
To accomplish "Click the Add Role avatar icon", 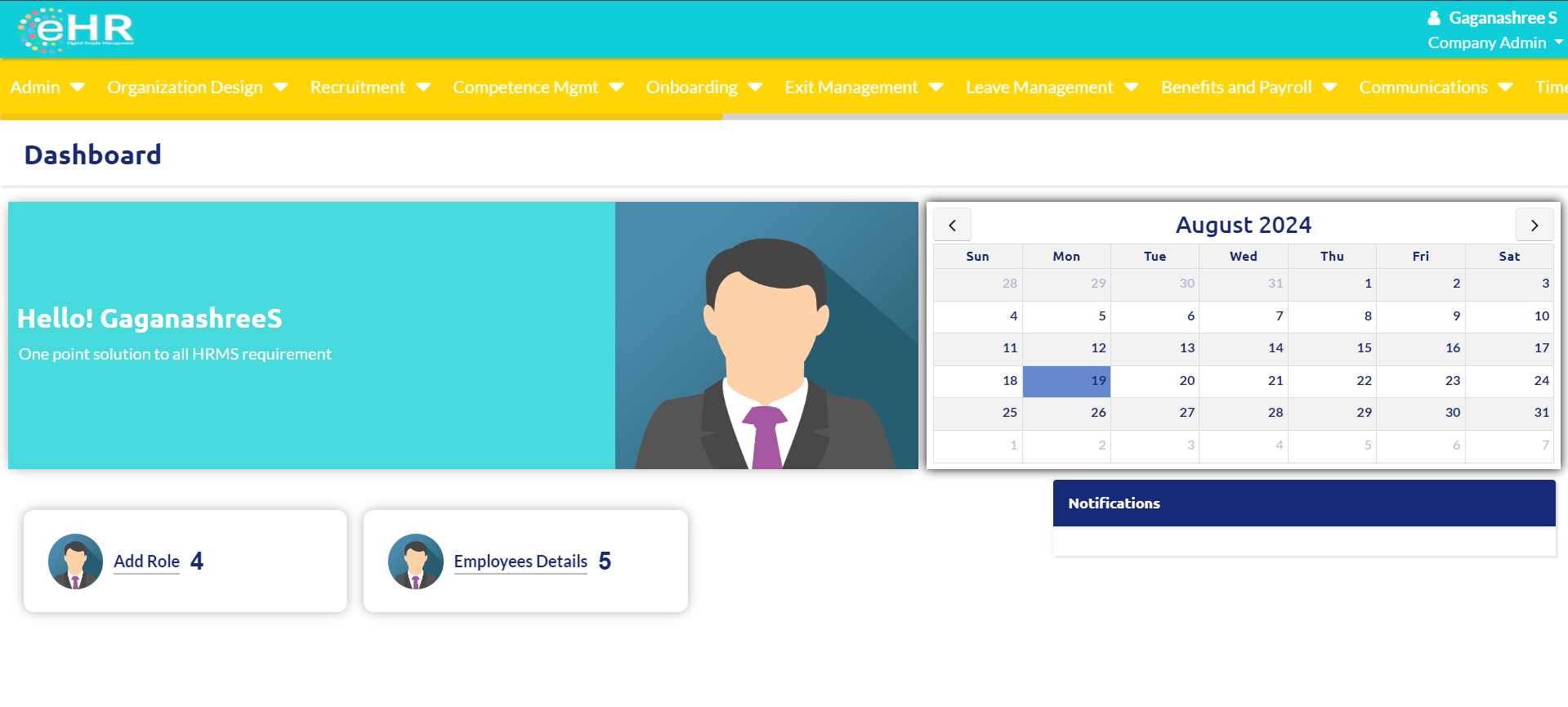I will coord(75,562).
